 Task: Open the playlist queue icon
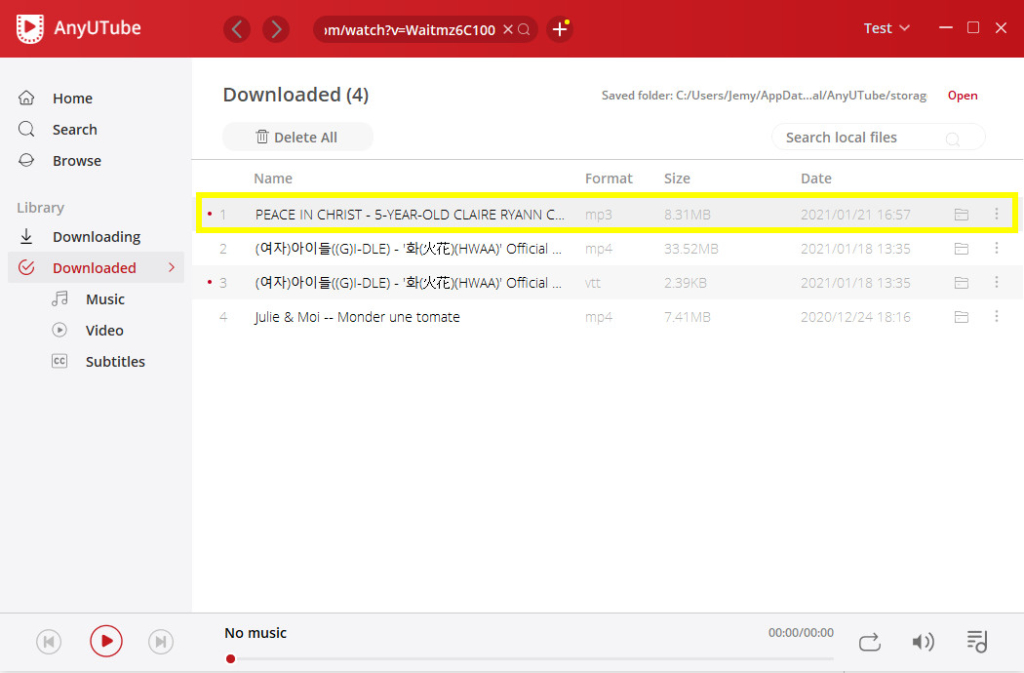tap(977, 642)
